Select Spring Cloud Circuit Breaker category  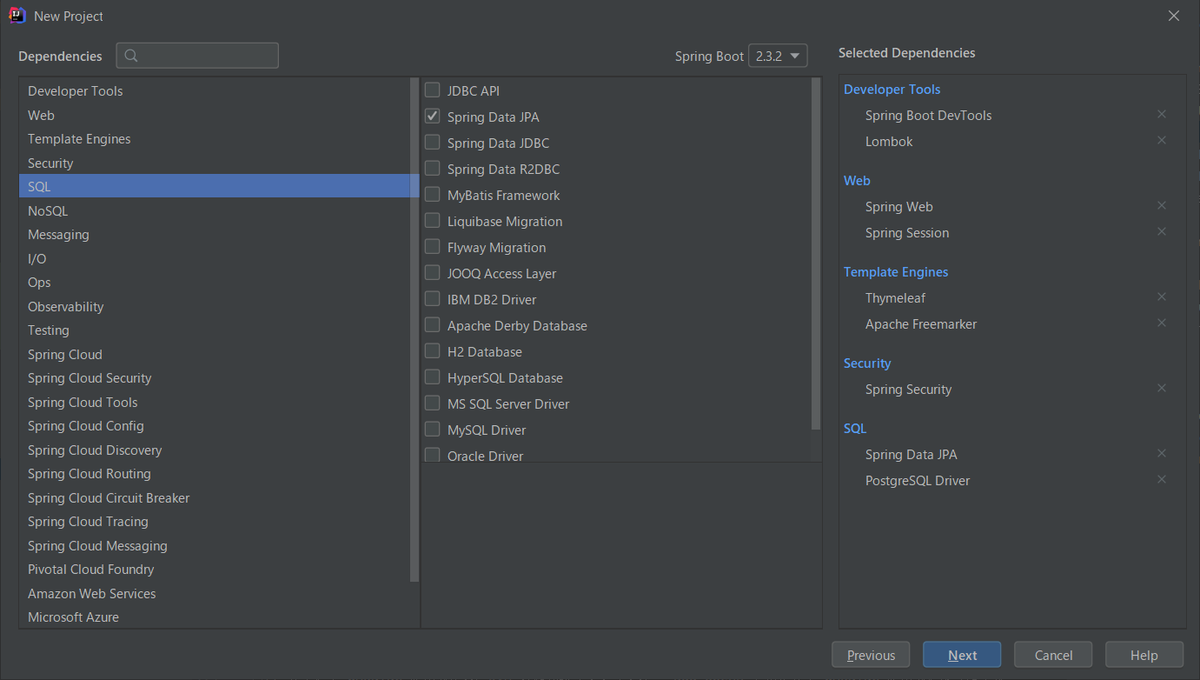coord(214,498)
